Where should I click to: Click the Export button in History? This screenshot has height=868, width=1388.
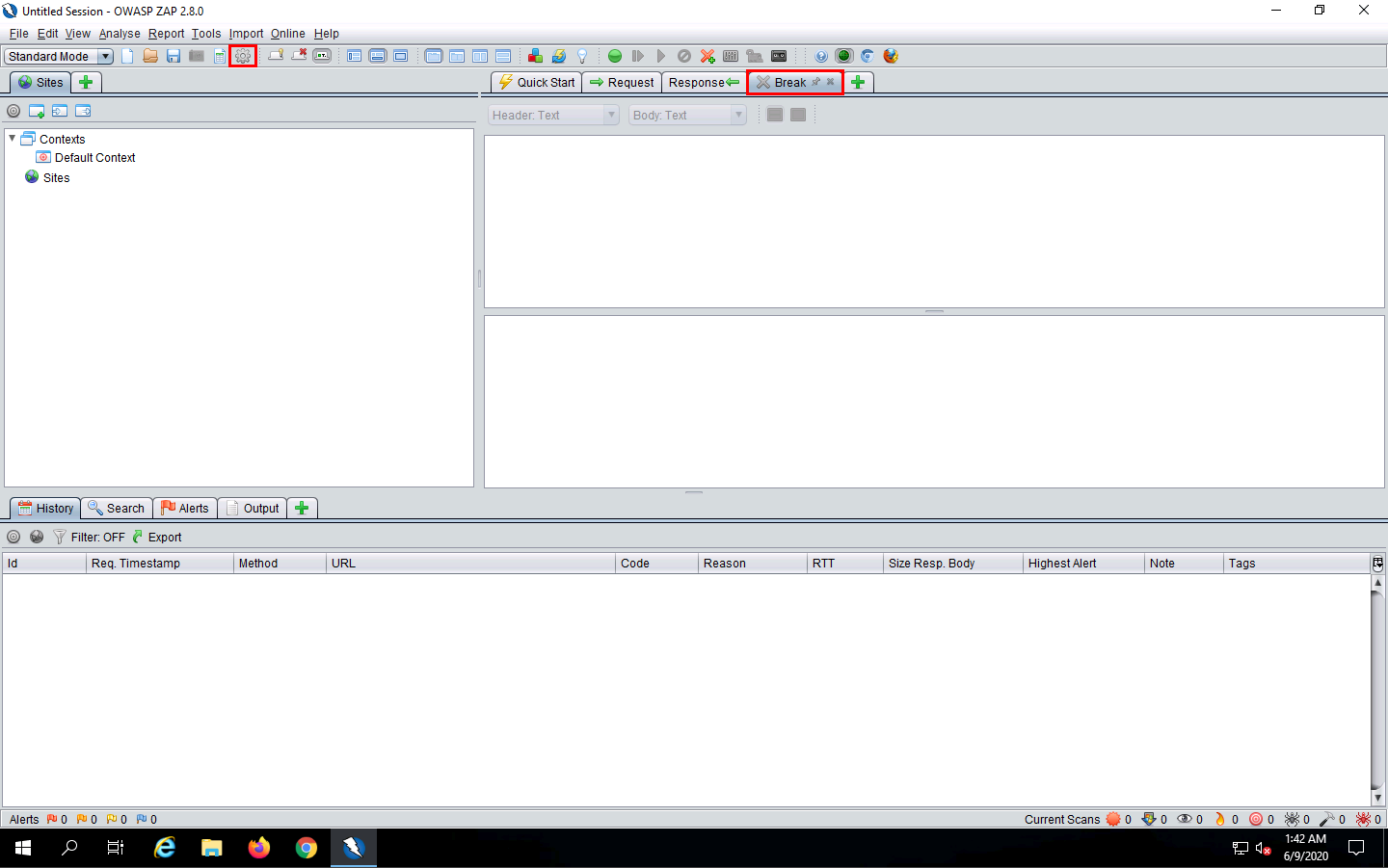[x=156, y=537]
